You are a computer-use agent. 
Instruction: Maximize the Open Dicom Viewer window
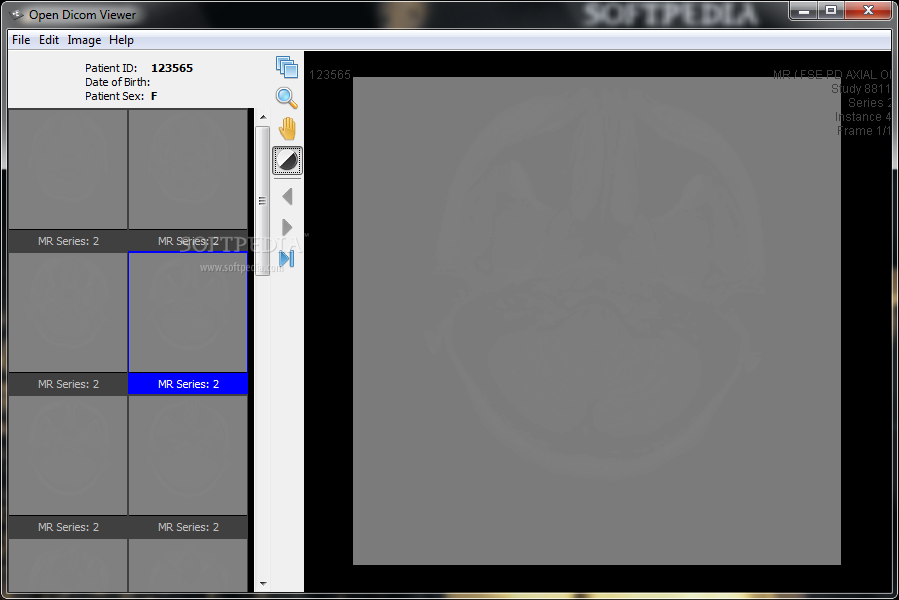click(x=831, y=10)
